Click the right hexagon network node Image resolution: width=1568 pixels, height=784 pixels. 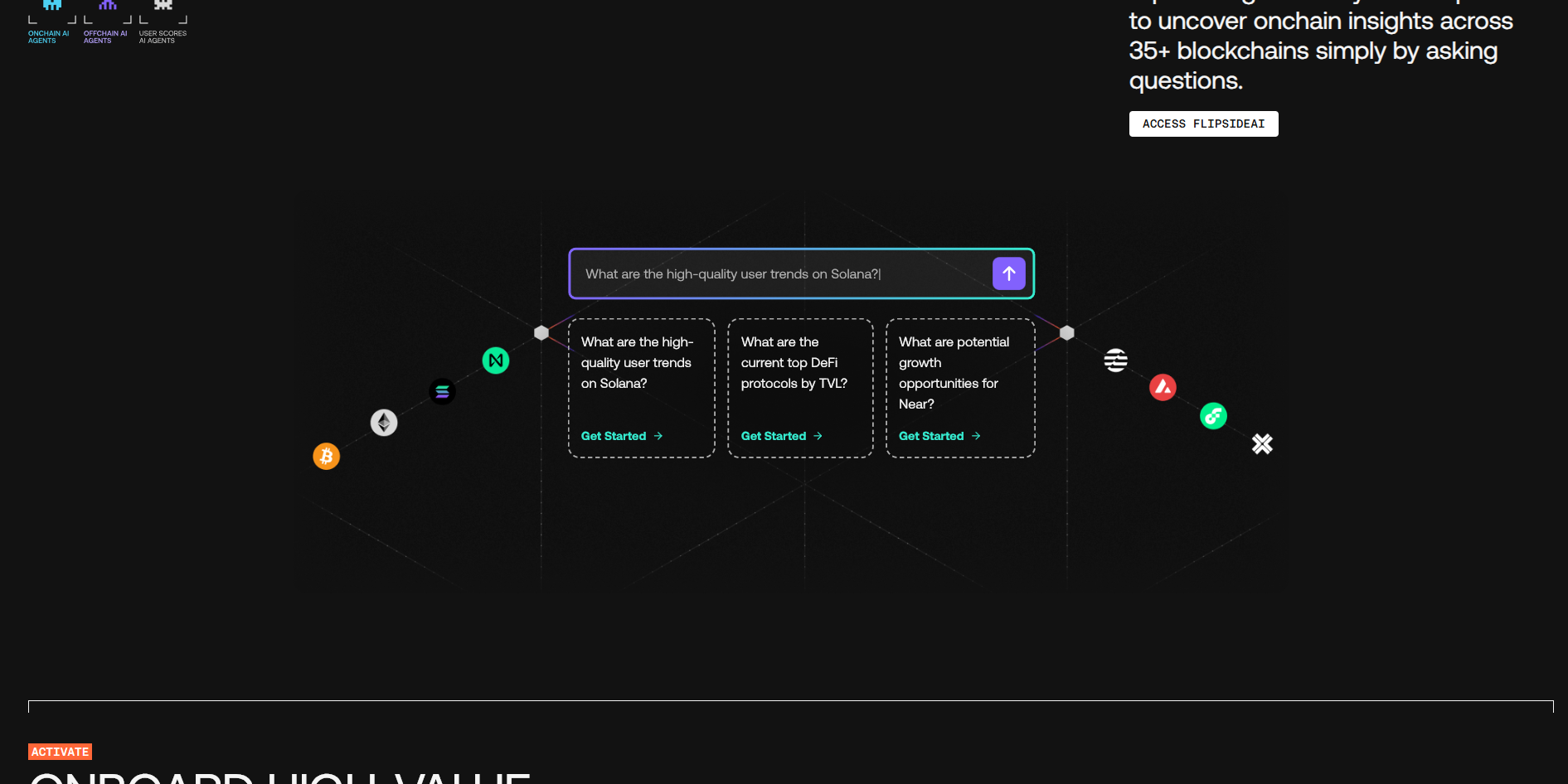coord(1066,332)
